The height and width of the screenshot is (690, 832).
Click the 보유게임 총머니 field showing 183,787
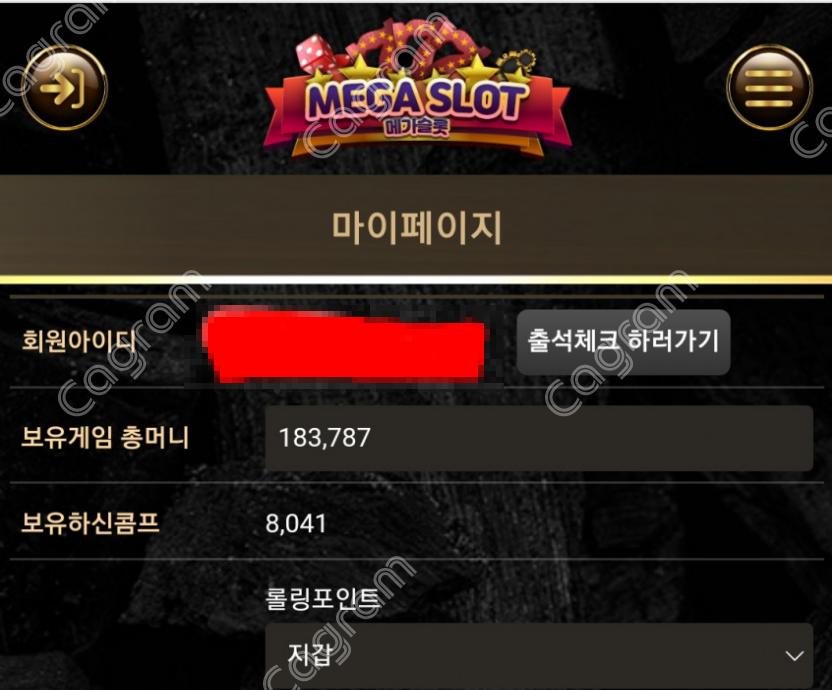[x=539, y=438]
